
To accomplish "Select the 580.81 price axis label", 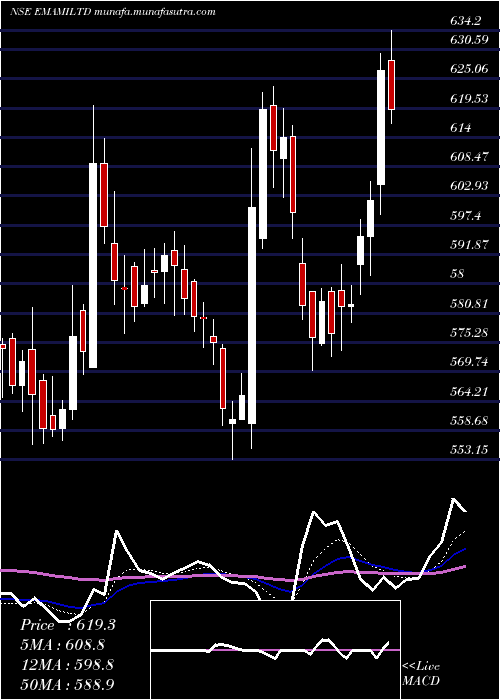I will tap(469, 304).
